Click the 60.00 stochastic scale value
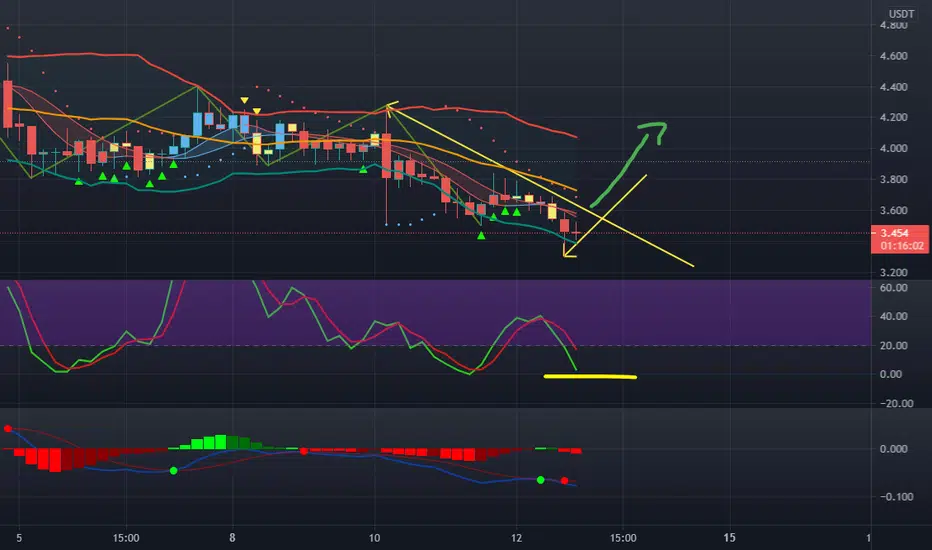 [893, 288]
